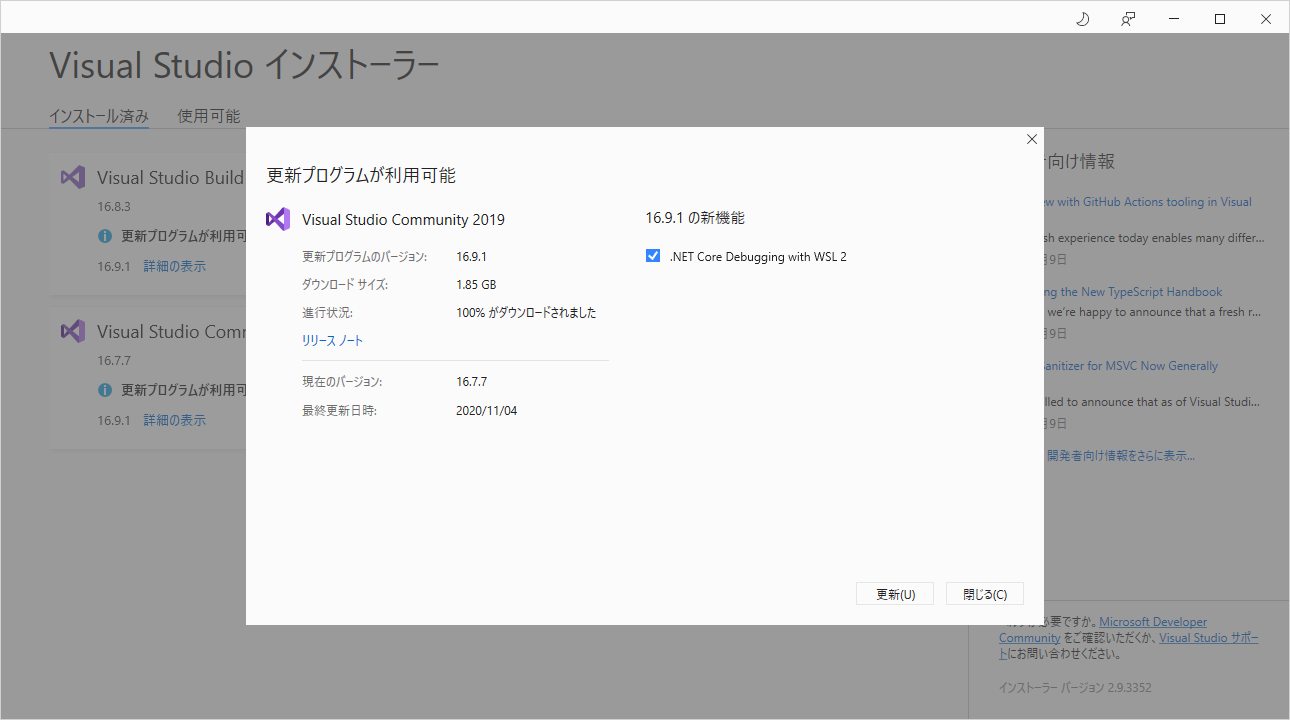Click info icon under version 16.7.7
1290x720 pixels.
105,390
